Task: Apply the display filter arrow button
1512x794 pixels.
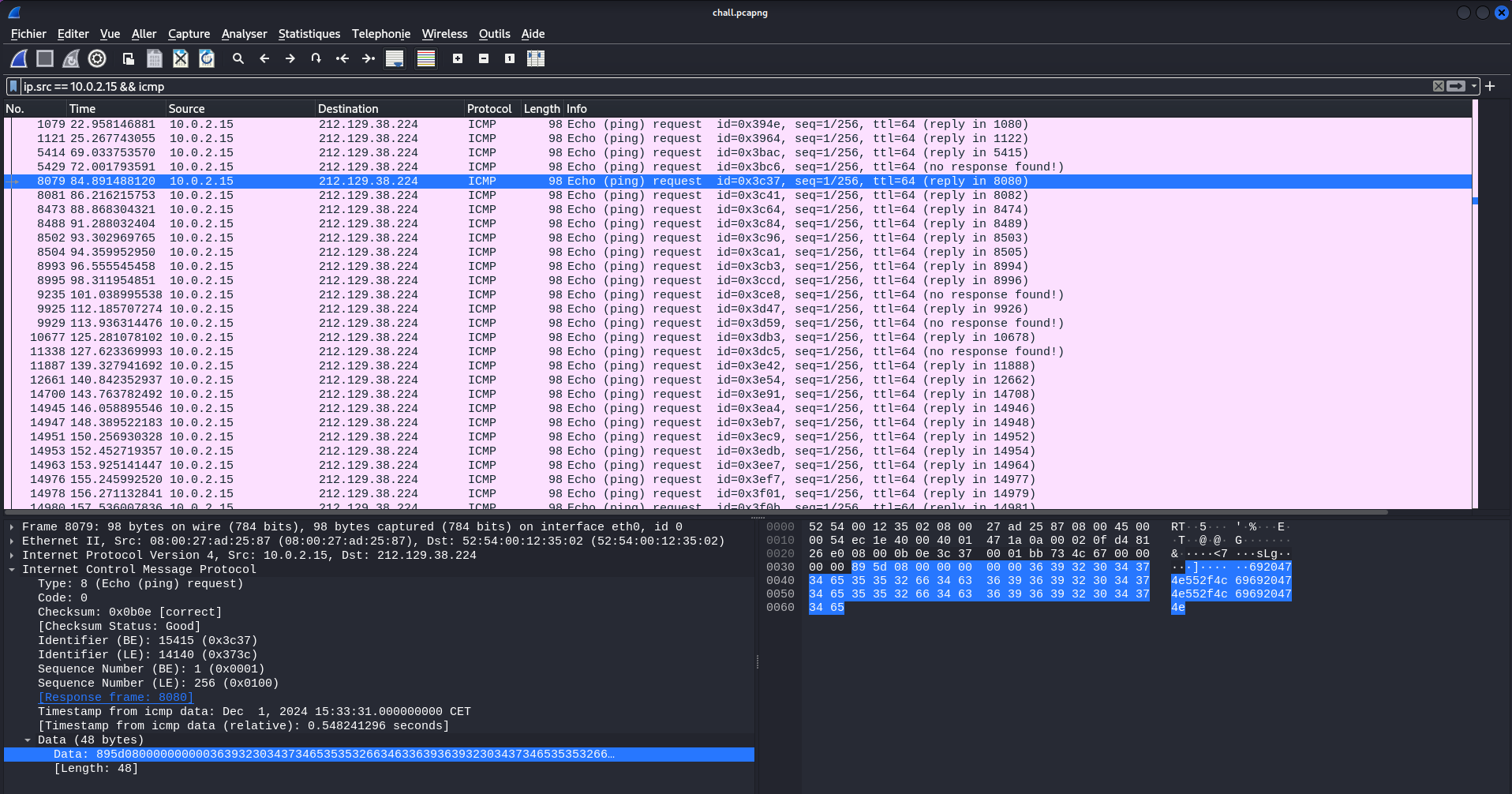Action: (1456, 86)
